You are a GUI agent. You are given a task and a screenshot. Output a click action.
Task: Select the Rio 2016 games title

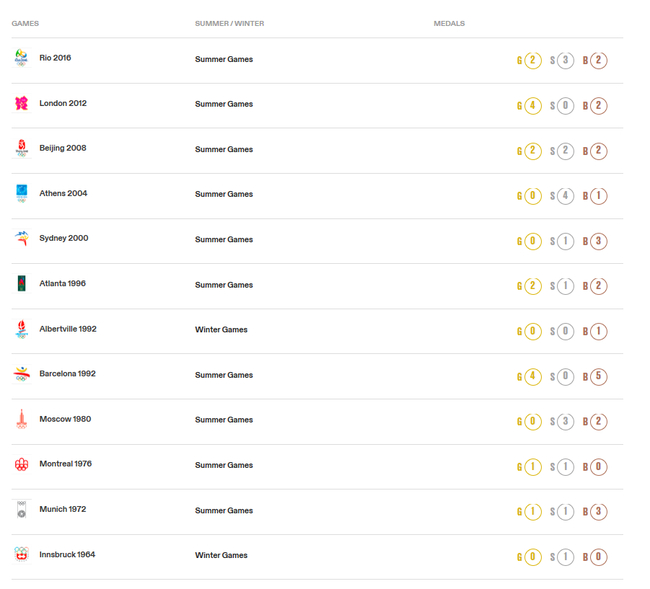(x=55, y=58)
